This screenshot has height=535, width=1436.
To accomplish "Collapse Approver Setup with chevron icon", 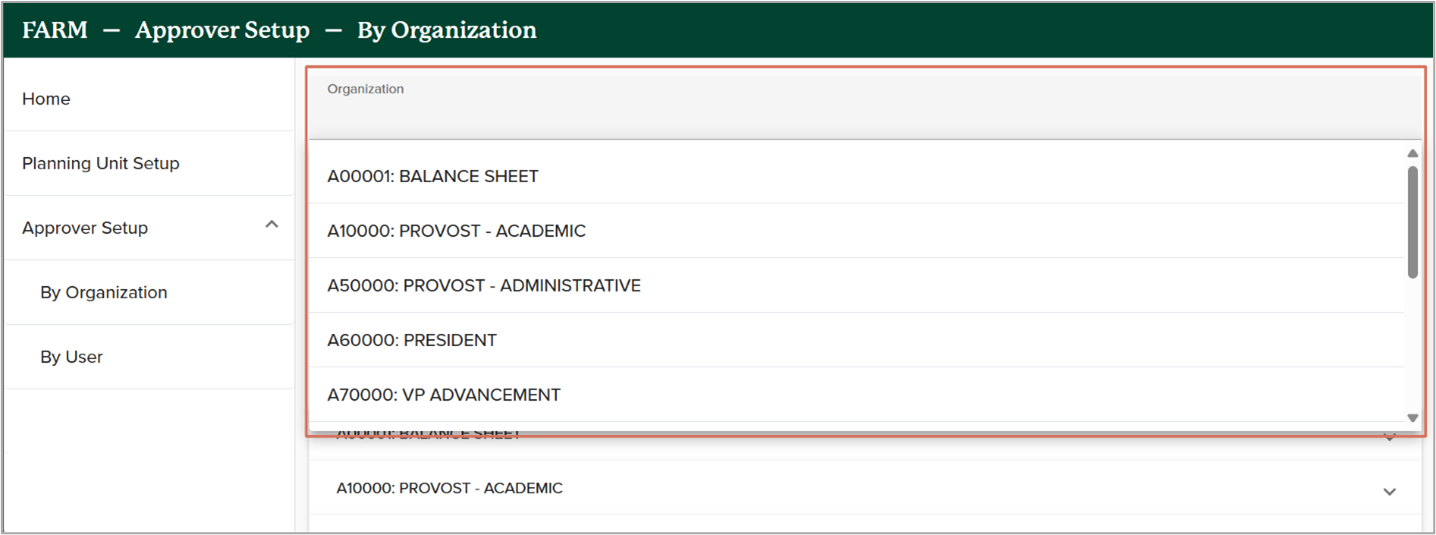I will [271, 226].
